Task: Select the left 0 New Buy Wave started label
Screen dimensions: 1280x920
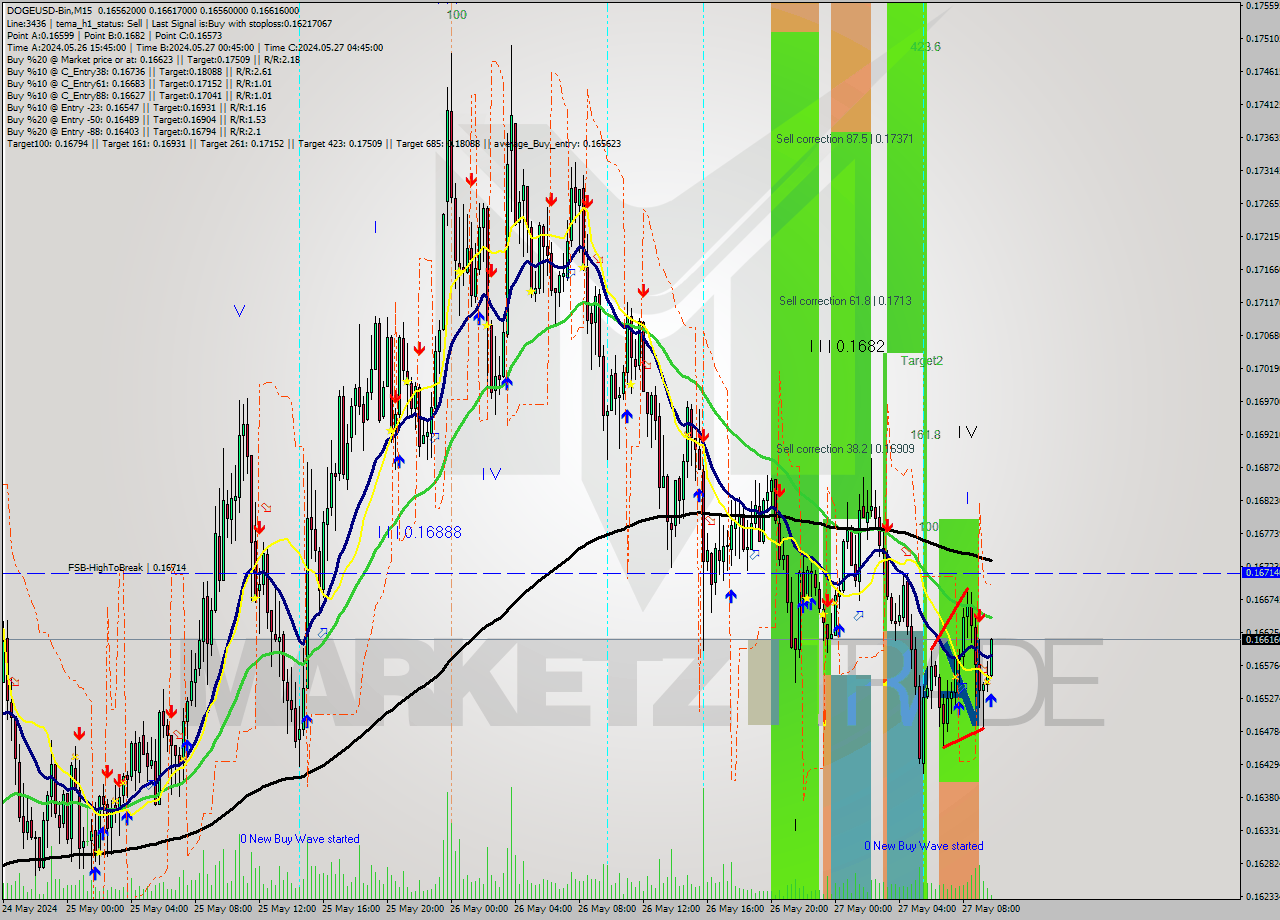Action: pyautogui.click(x=299, y=839)
